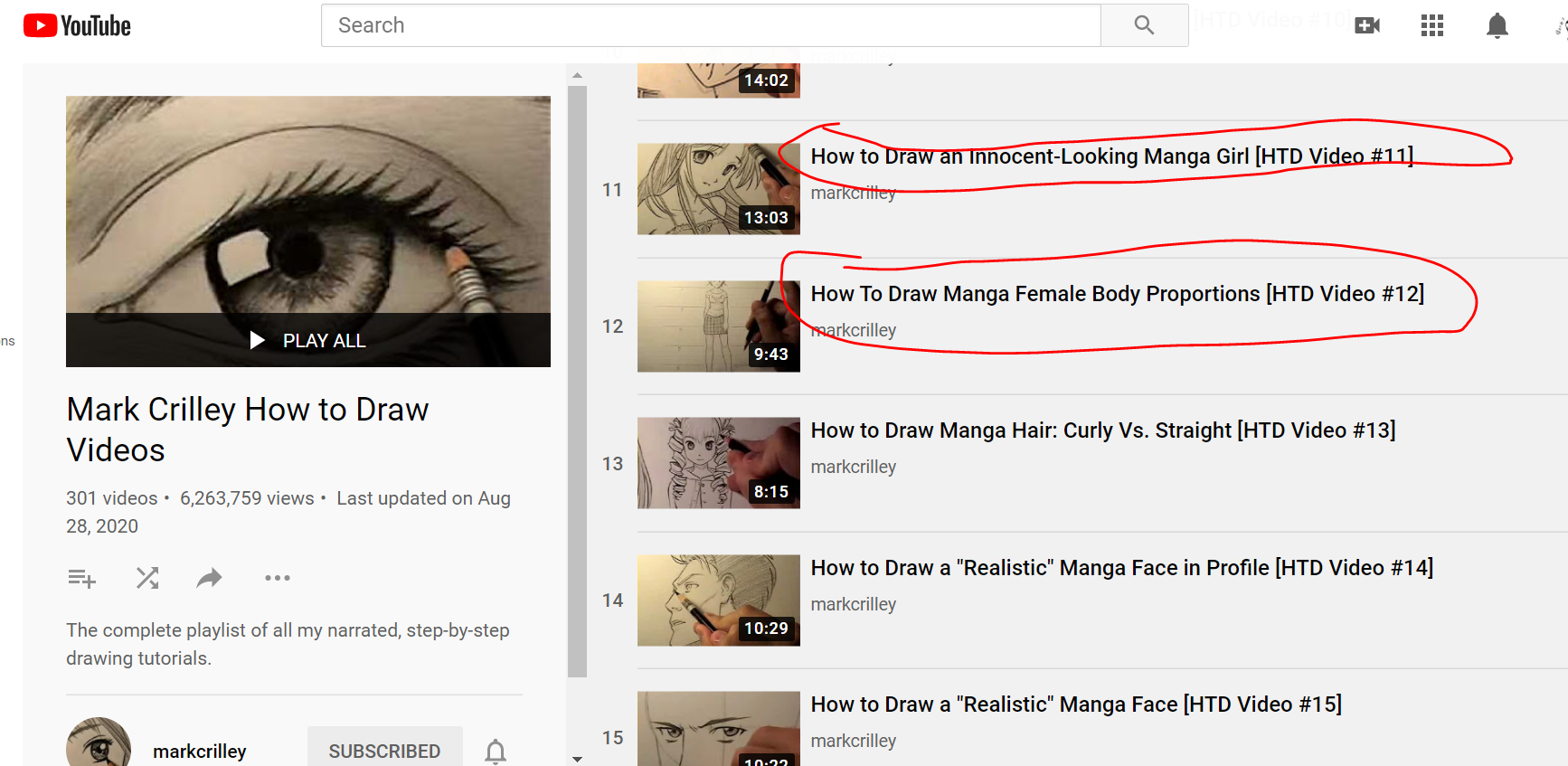
Task: Click the YouTube home logo
Action: coord(77,25)
